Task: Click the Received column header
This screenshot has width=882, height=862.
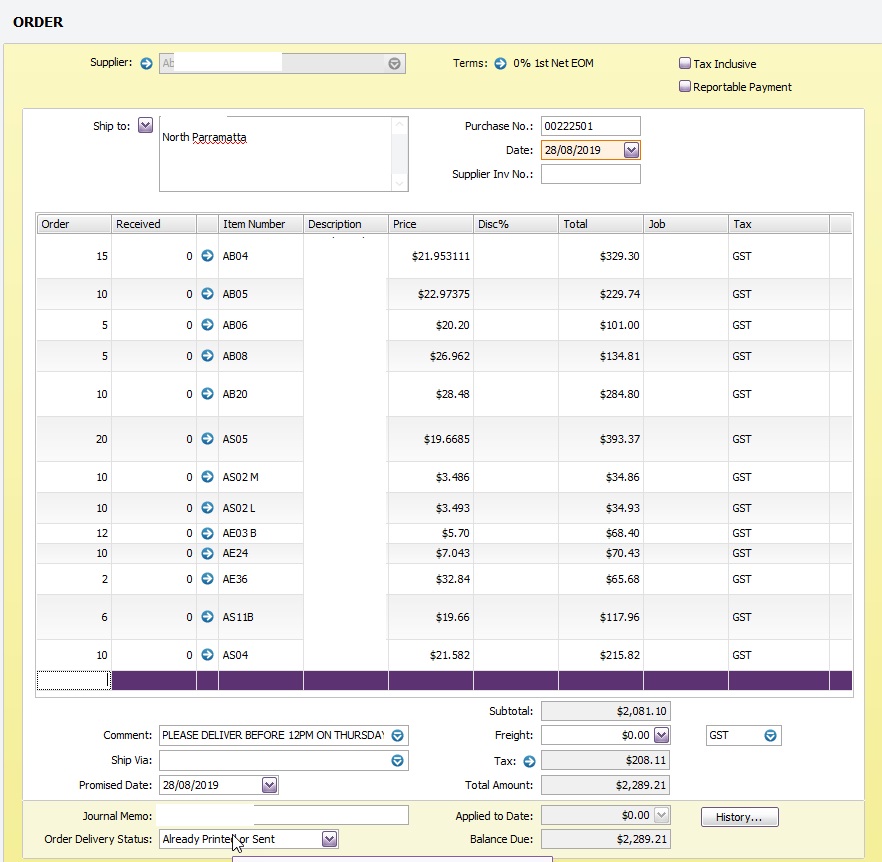Action: [154, 224]
